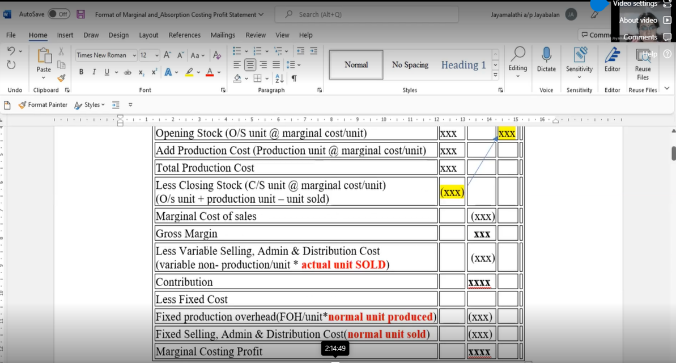Image resolution: width=676 pixels, height=363 pixels.
Task: Apply subscript formatting
Action: [x=141, y=72]
